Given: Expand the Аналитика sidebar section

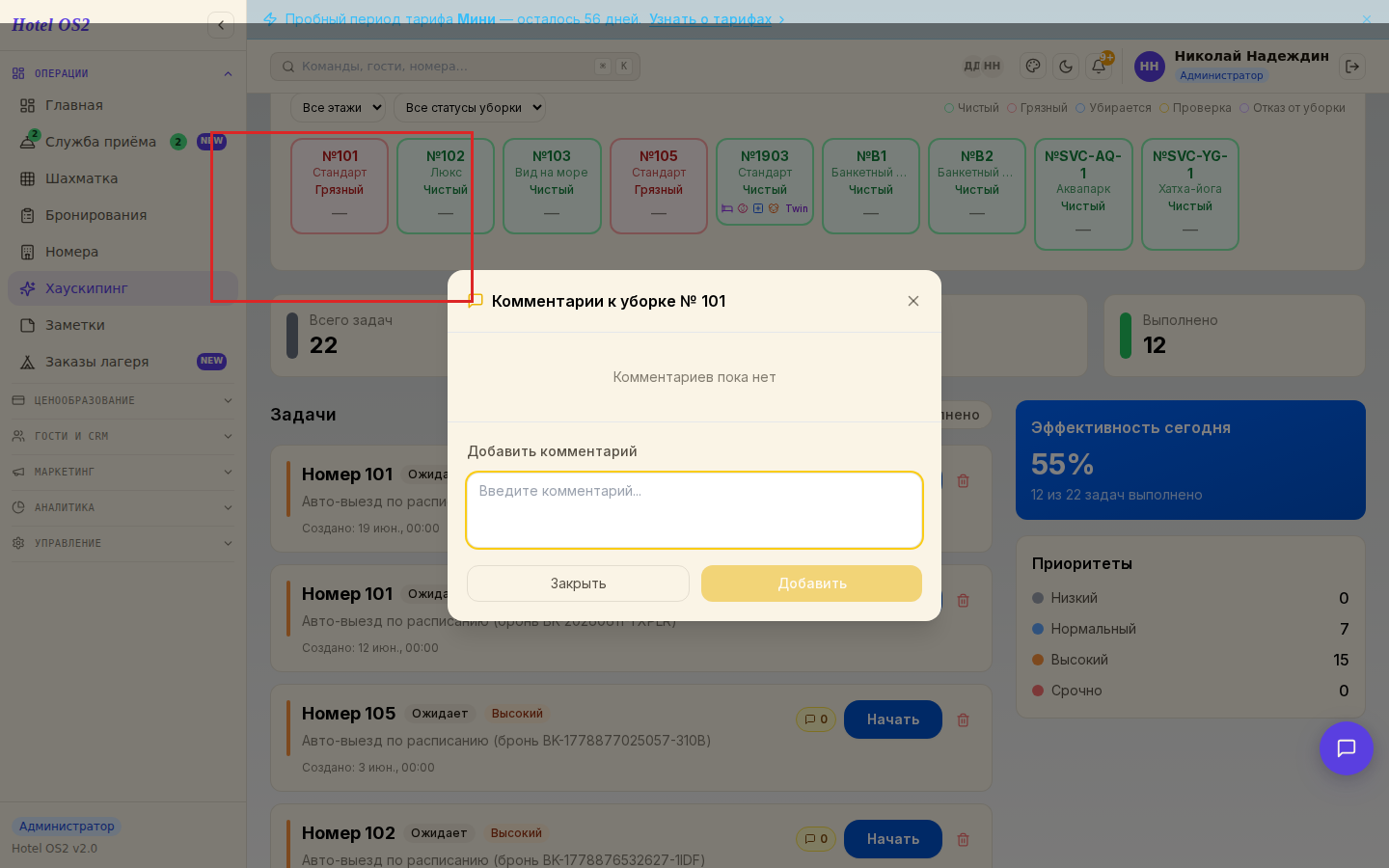Looking at the screenshot, I should point(123,507).
